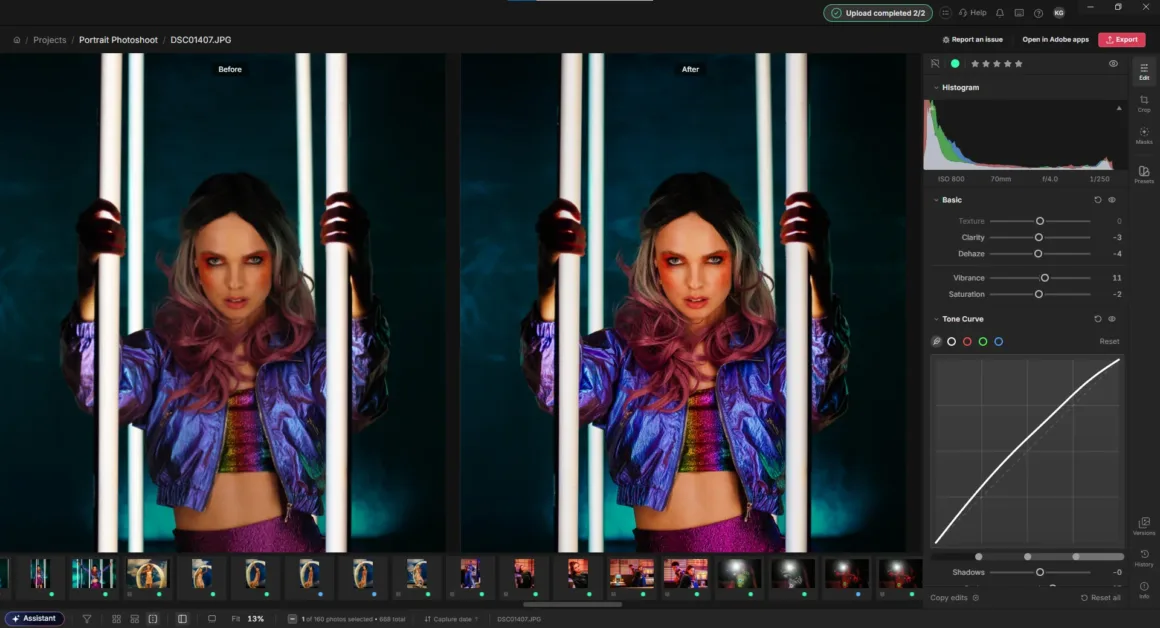Image resolution: width=1160 pixels, height=628 pixels.
Task: Switch to small grid view icon
Action: tap(116, 618)
